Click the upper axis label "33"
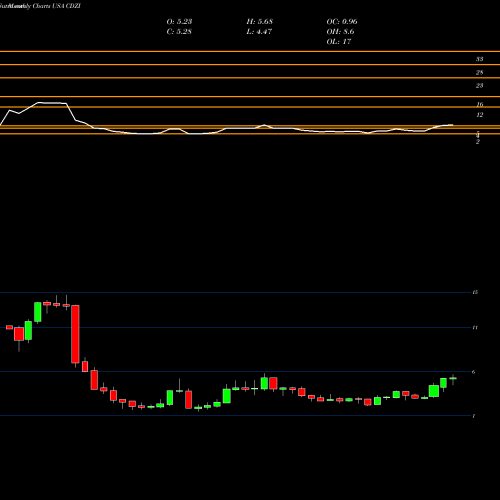500x500 pixels. pos(479,59)
